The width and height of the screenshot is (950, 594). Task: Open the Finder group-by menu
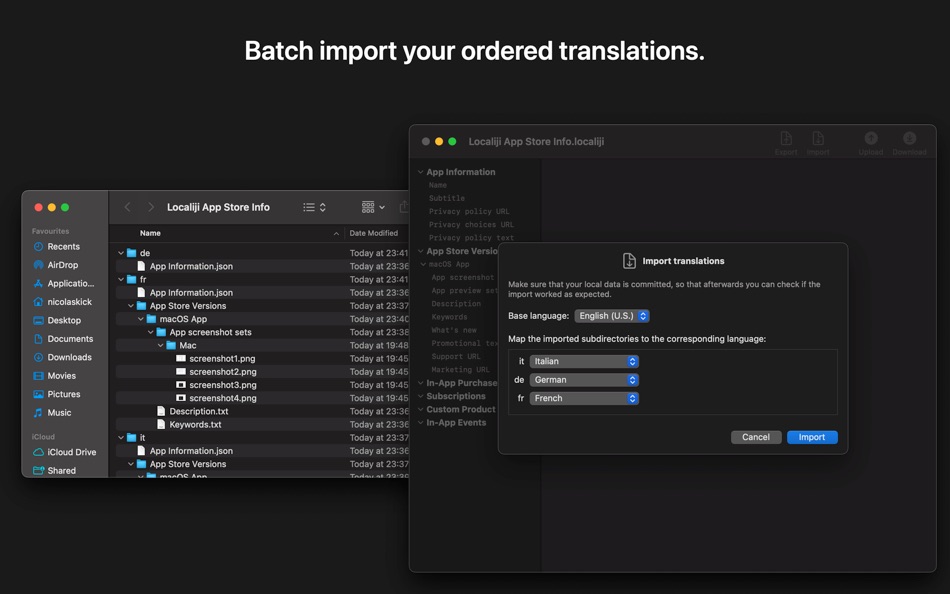coord(373,207)
